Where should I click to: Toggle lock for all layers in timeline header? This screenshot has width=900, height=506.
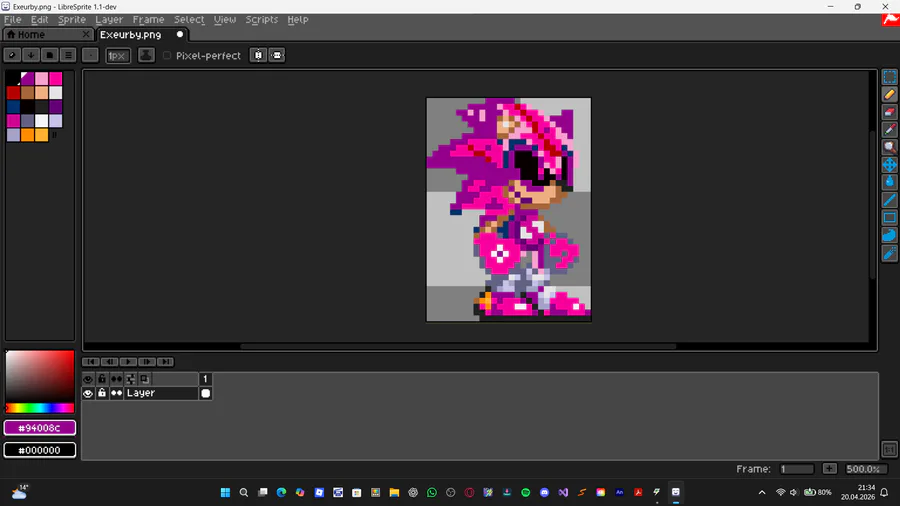pos(102,379)
